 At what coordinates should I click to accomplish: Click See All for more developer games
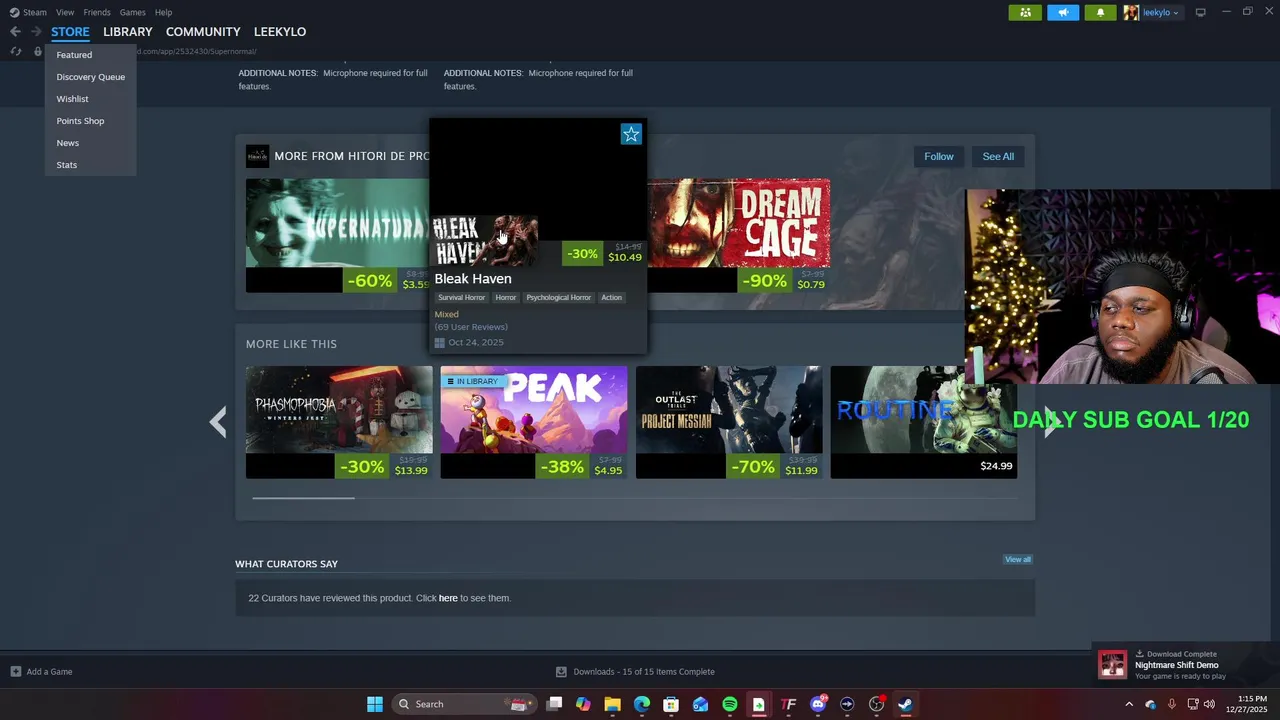pyautogui.click(x=998, y=156)
